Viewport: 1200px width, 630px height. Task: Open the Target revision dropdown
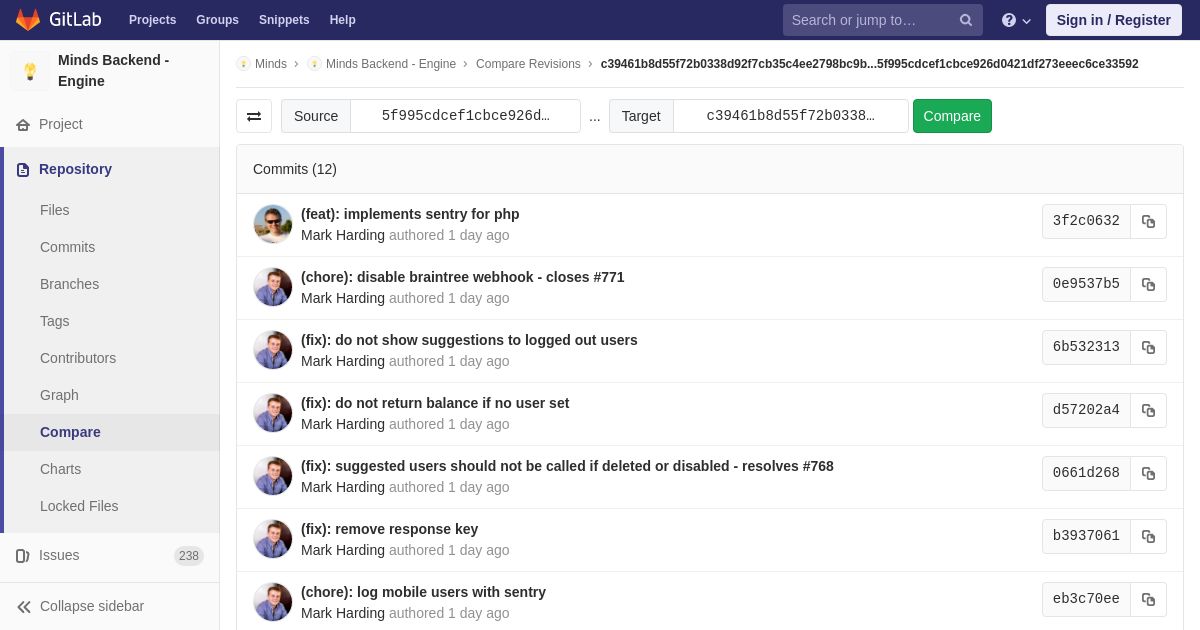(x=790, y=116)
